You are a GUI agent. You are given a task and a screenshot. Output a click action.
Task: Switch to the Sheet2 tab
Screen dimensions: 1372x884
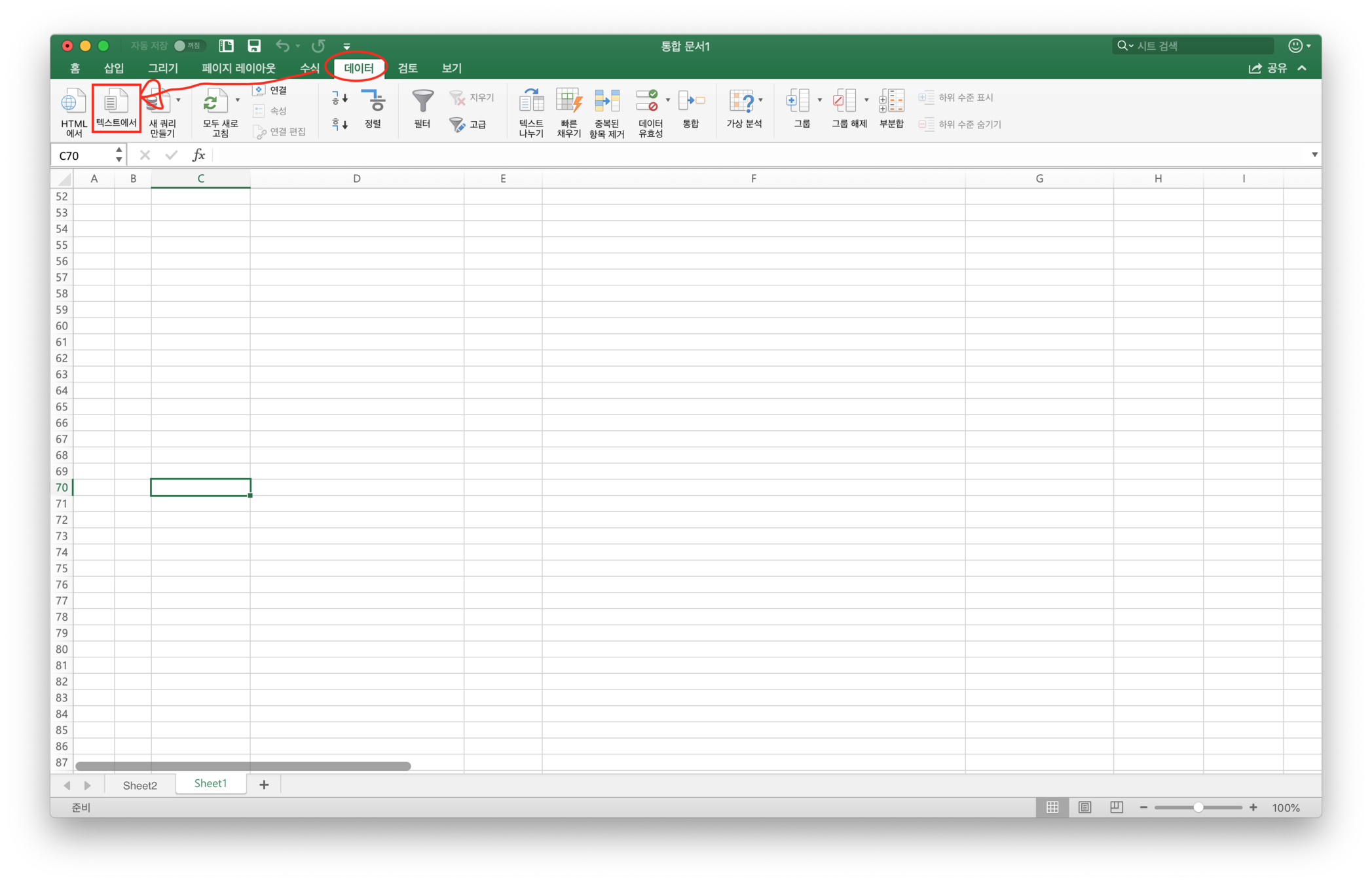(x=139, y=785)
